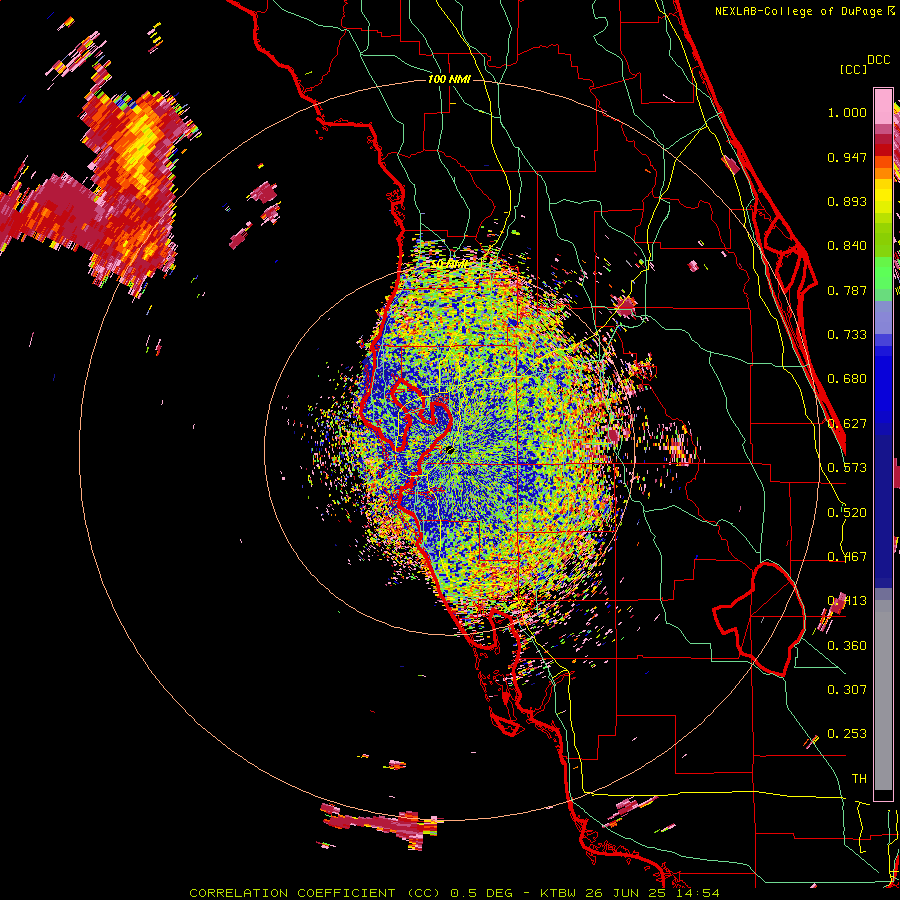Click the 0.520 value on the color scale

(847, 513)
